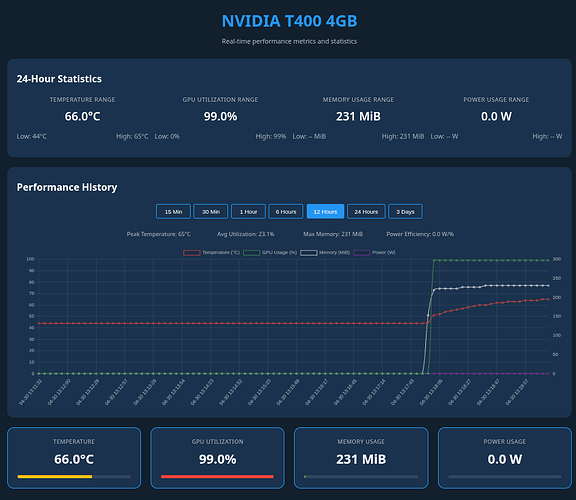Click the MEMORY USAGE card label at bottom
Image resolution: width=576 pixels, height=500 pixels.
(361, 442)
